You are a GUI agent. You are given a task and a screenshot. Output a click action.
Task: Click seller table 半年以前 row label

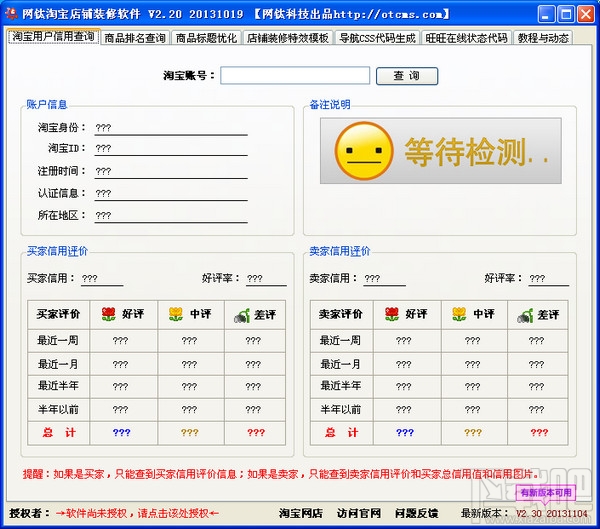[x=341, y=410]
